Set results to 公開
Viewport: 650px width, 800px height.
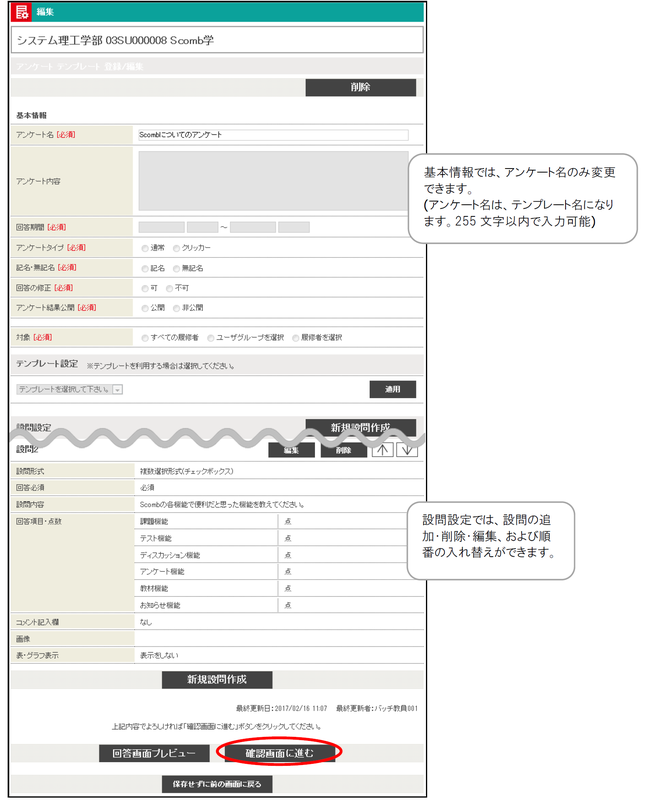(145, 308)
